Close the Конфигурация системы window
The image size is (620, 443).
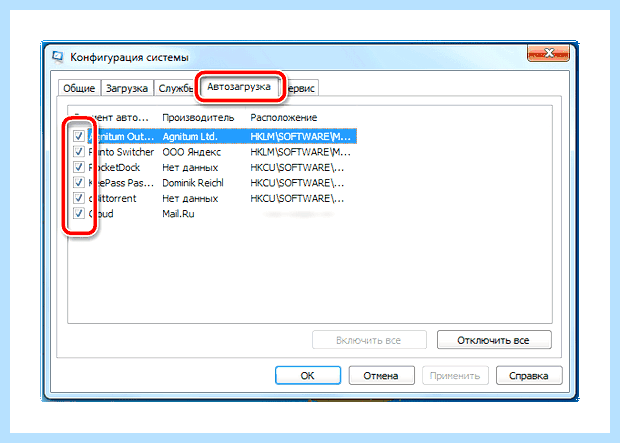[548, 53]
